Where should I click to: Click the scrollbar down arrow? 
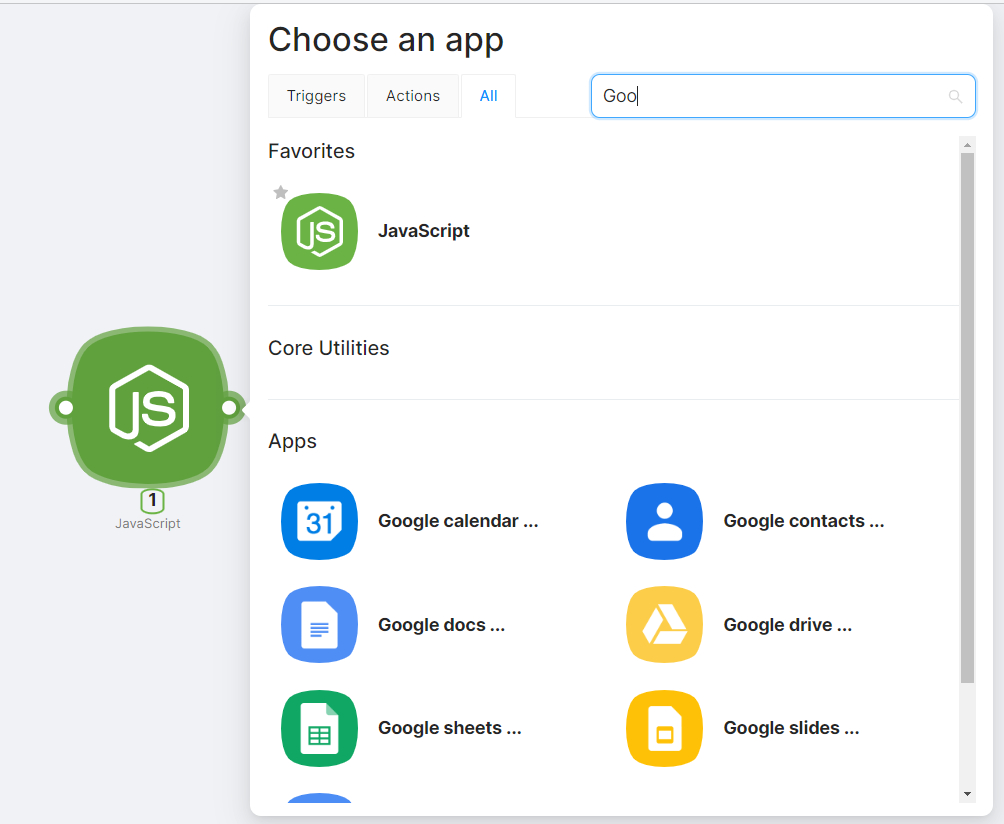967,793
